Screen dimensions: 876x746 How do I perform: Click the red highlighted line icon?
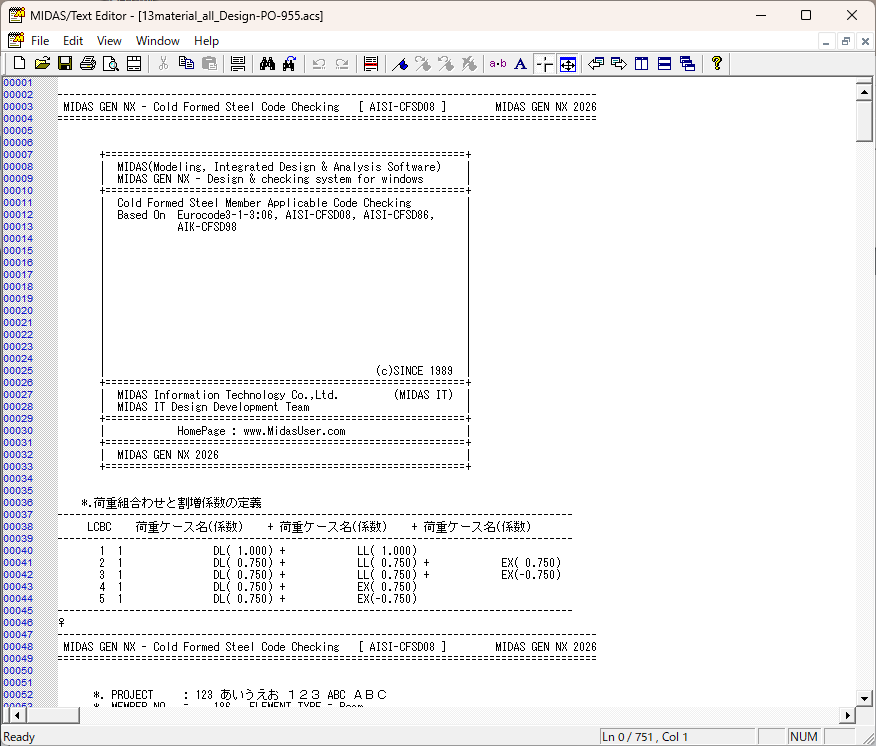point(370,64)
